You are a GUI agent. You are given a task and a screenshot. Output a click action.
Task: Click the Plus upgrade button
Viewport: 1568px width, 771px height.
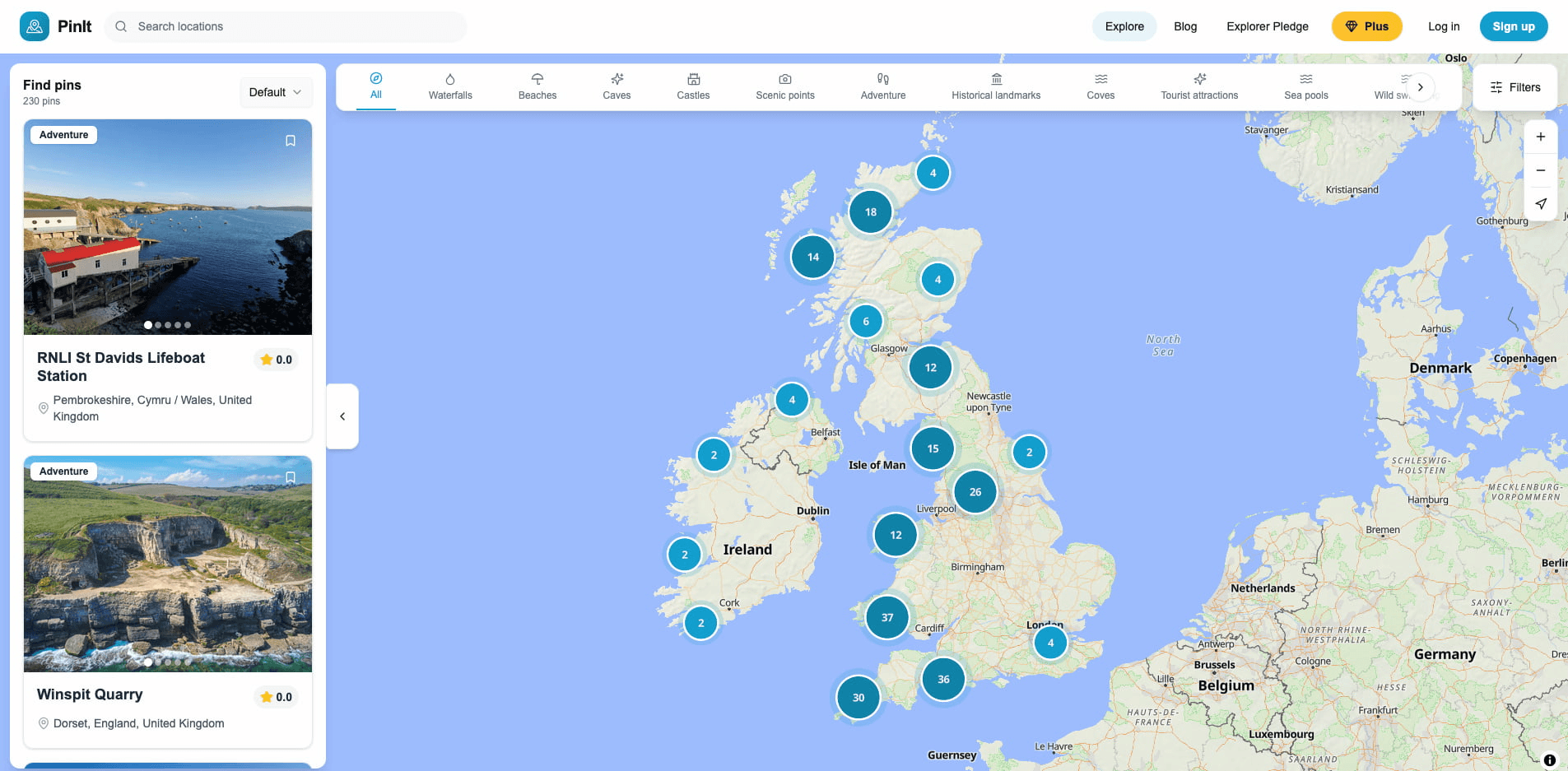1367,26
